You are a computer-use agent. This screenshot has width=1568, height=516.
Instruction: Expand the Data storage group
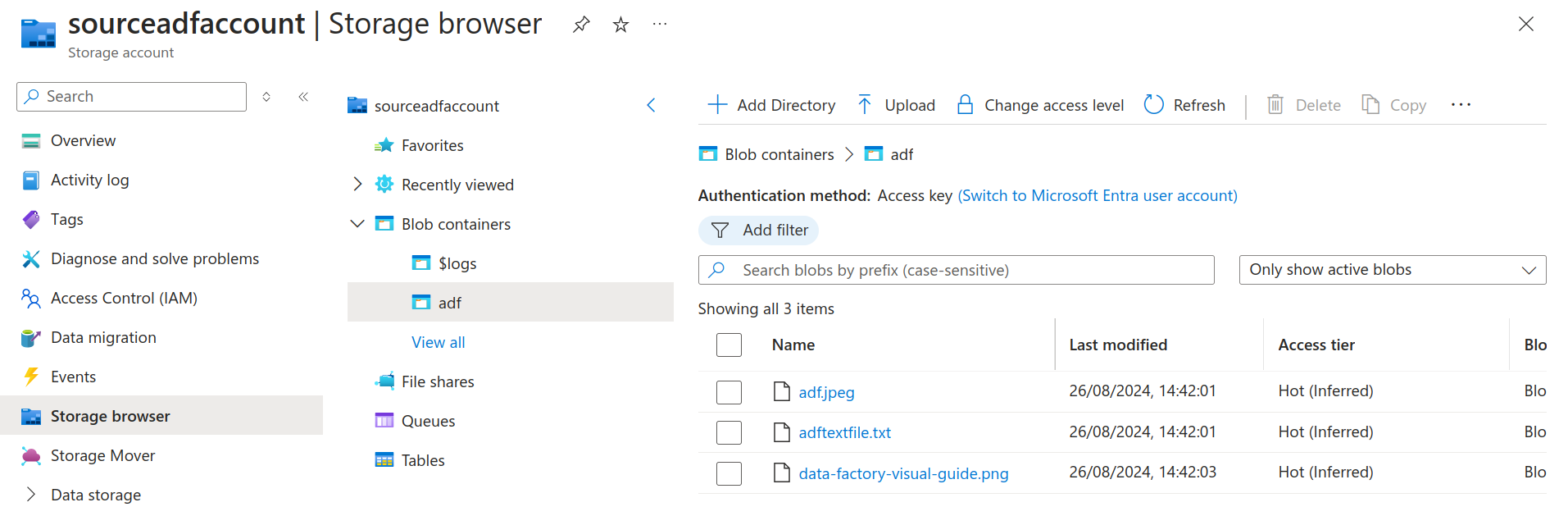tap(30, 494)
